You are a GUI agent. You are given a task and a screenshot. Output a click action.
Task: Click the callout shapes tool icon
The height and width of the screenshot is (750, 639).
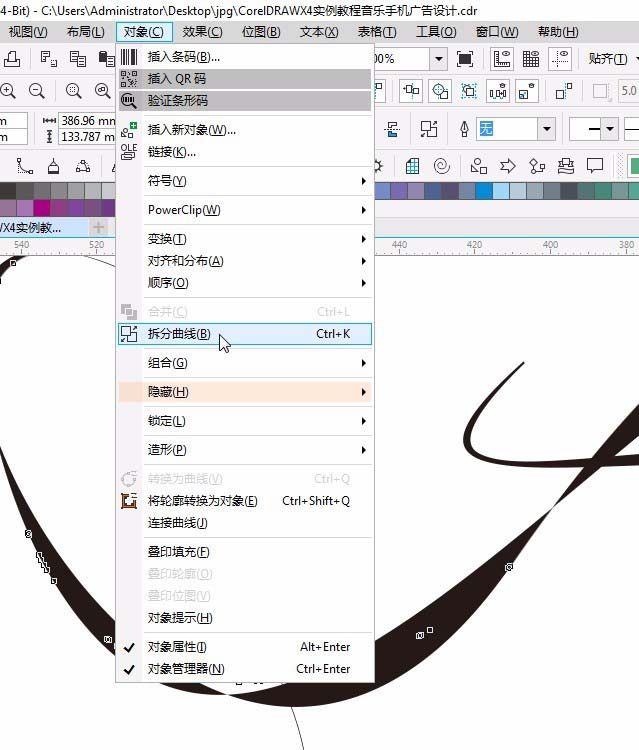coord(595,166)
